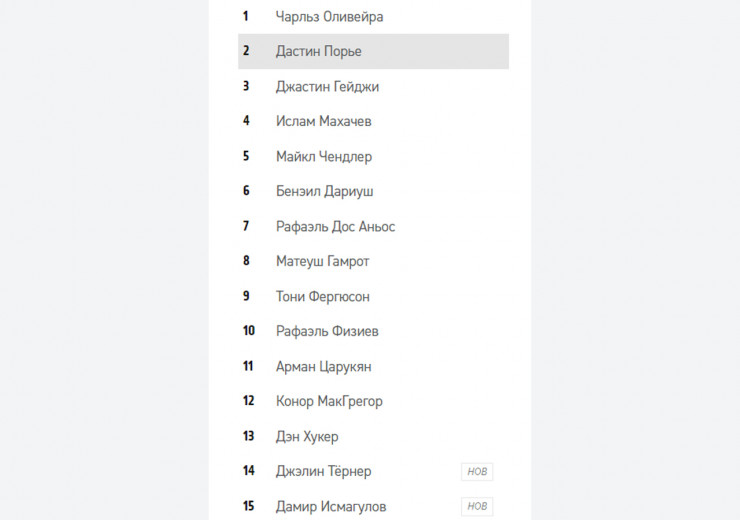Select Арман Царукян name
Screen dimensions: 740x520
[321, 367]
